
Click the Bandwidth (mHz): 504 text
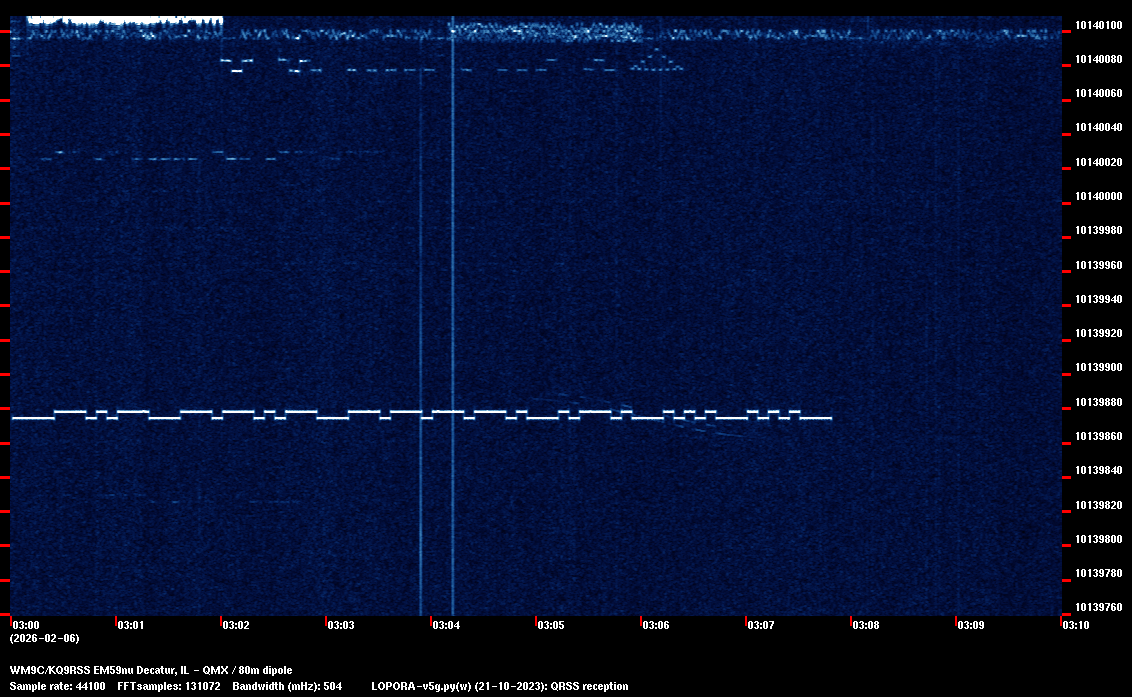coord(287,686)
